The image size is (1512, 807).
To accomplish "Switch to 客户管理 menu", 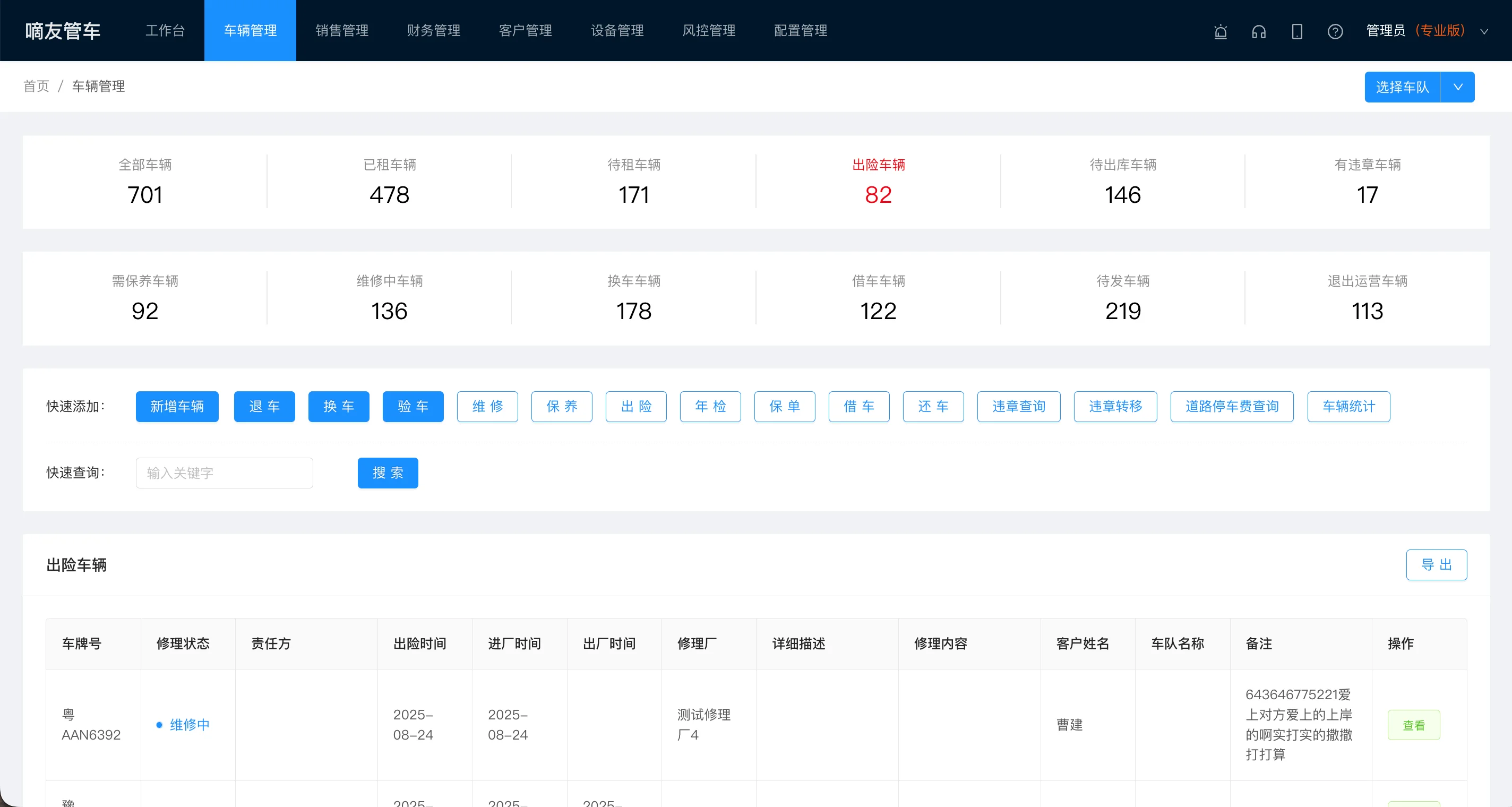I will tap(526, 30).
